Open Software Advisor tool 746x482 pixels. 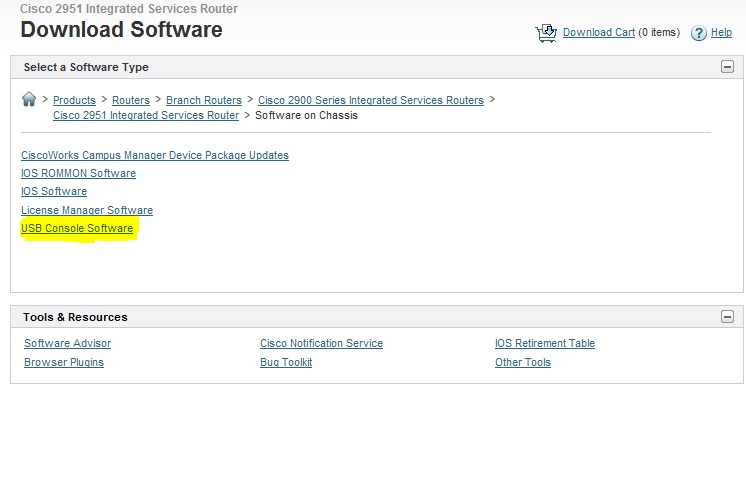(x=68, y=344)
